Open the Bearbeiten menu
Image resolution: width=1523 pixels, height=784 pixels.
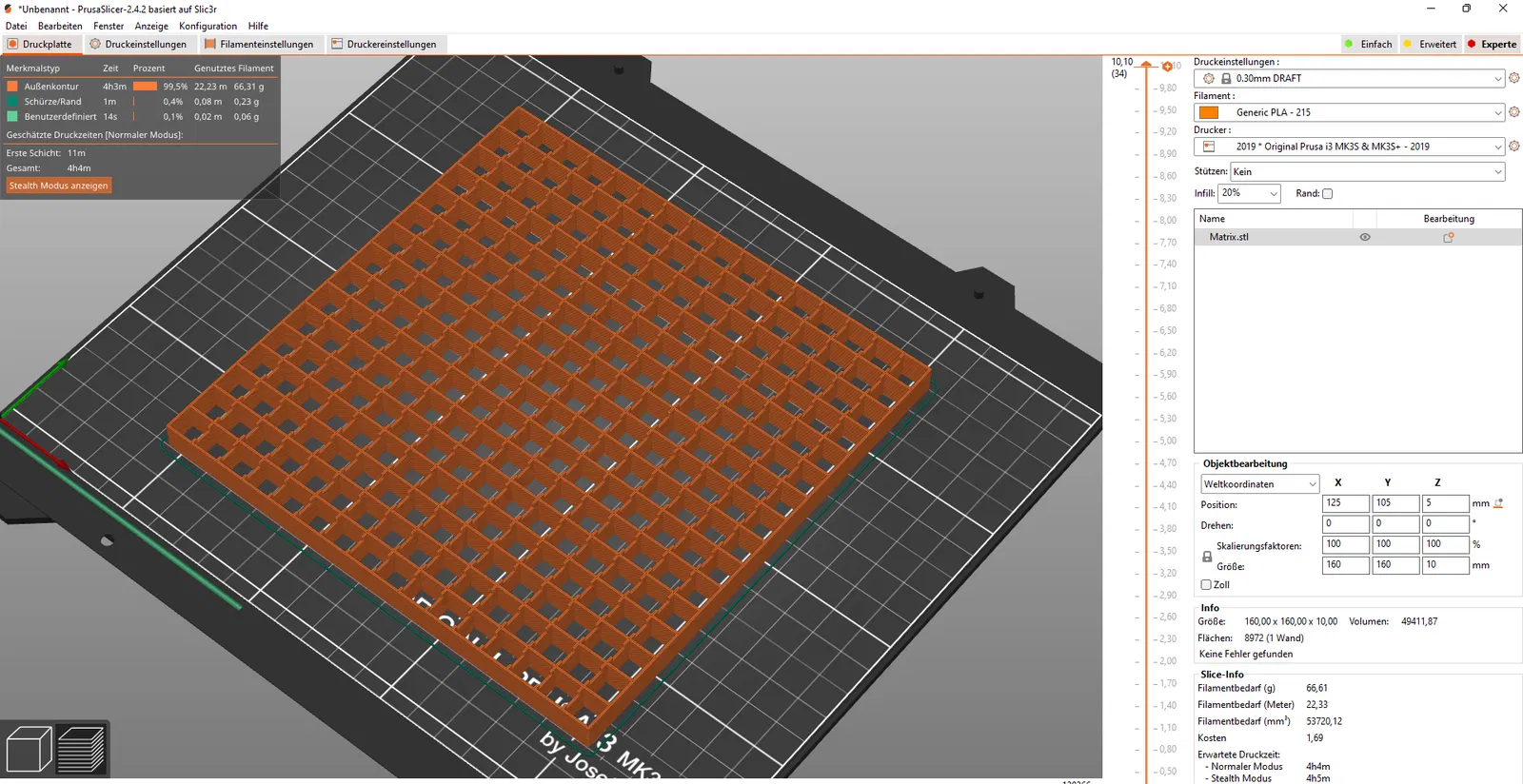tap(60, 26)
